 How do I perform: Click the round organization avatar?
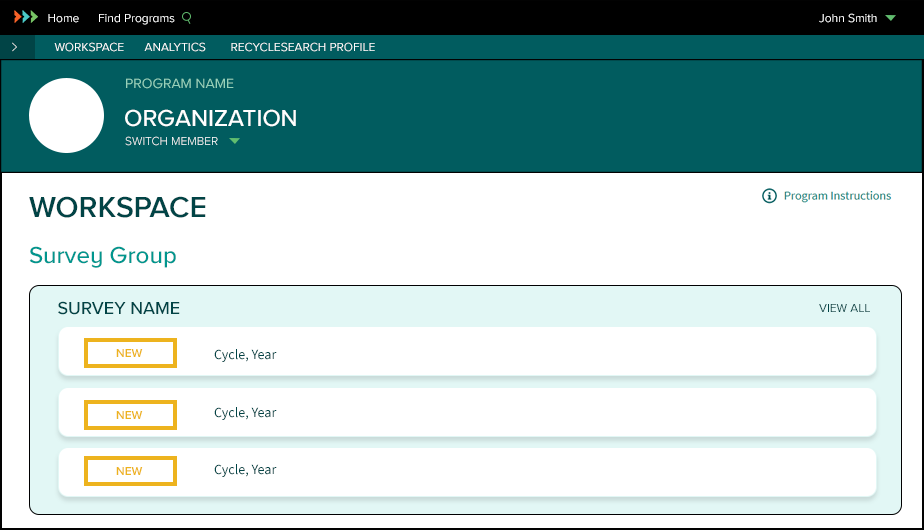[67, 116]
